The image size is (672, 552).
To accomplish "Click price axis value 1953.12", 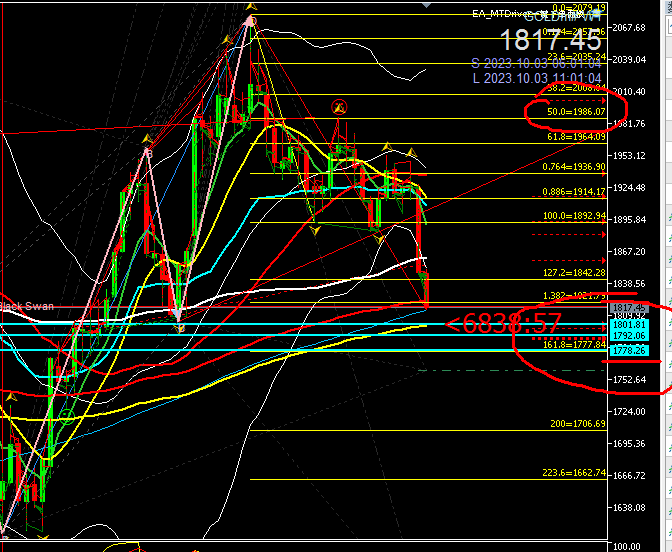I will coord(629,156).
